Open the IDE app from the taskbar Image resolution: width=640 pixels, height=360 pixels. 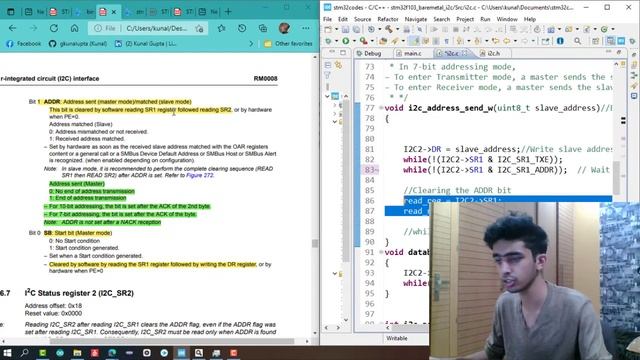tap(181, 353)
